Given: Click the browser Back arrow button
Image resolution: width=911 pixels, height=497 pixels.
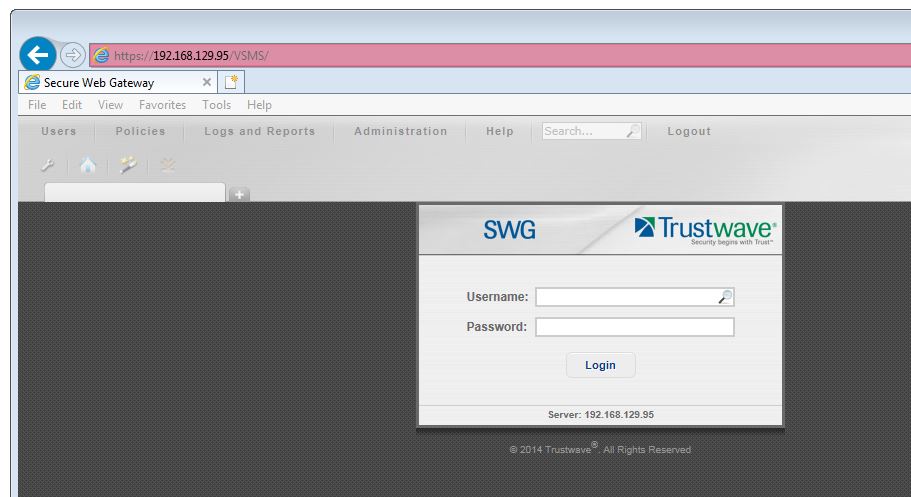Looking at the screenshot, I should (38, 55).
